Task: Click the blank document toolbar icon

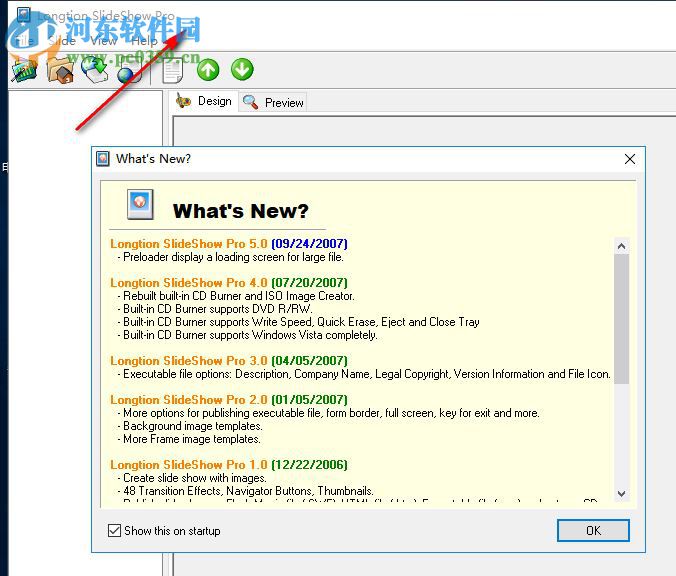Action: click(173, 70)
